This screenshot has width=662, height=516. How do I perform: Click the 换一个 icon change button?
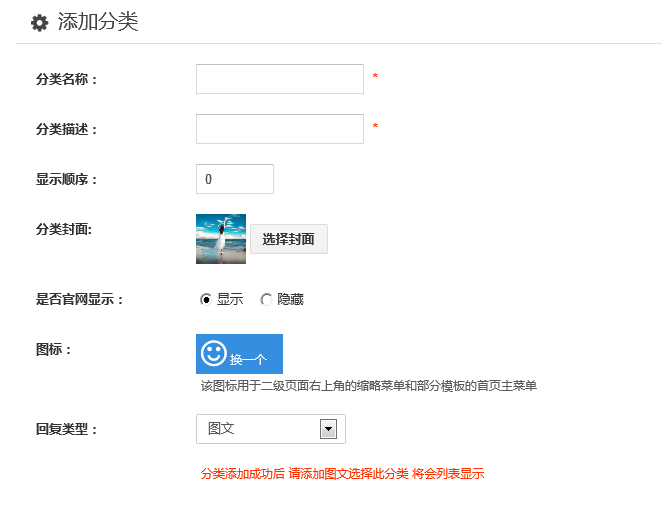(239, 354)
